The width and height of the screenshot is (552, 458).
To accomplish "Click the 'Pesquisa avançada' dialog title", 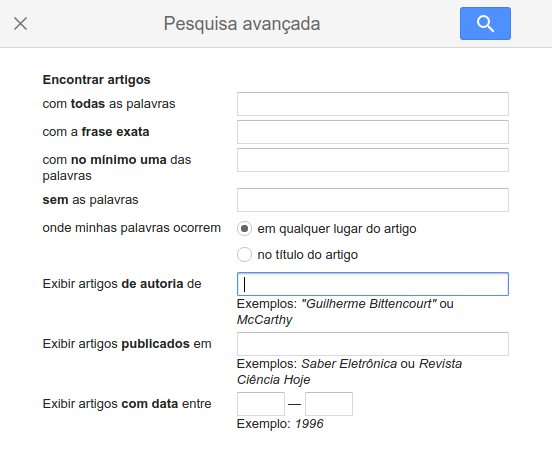I will pyautogui.click(x=242, y=24).
